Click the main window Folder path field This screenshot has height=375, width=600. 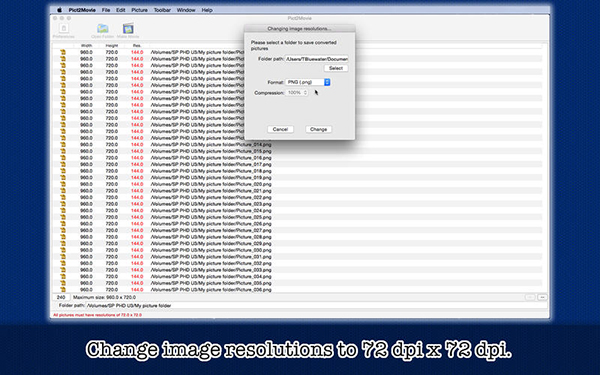(x=316, y=306)
